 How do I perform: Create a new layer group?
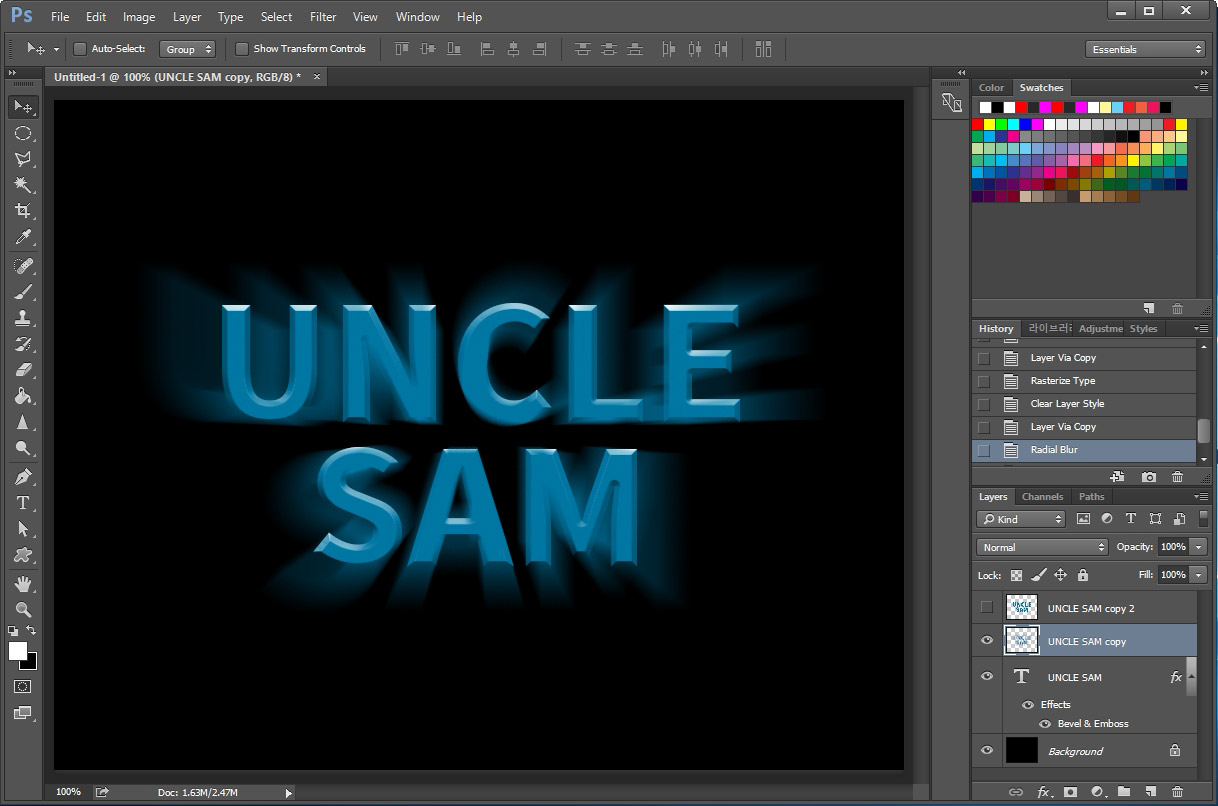pyautogui.click(x=1123, y=791)
